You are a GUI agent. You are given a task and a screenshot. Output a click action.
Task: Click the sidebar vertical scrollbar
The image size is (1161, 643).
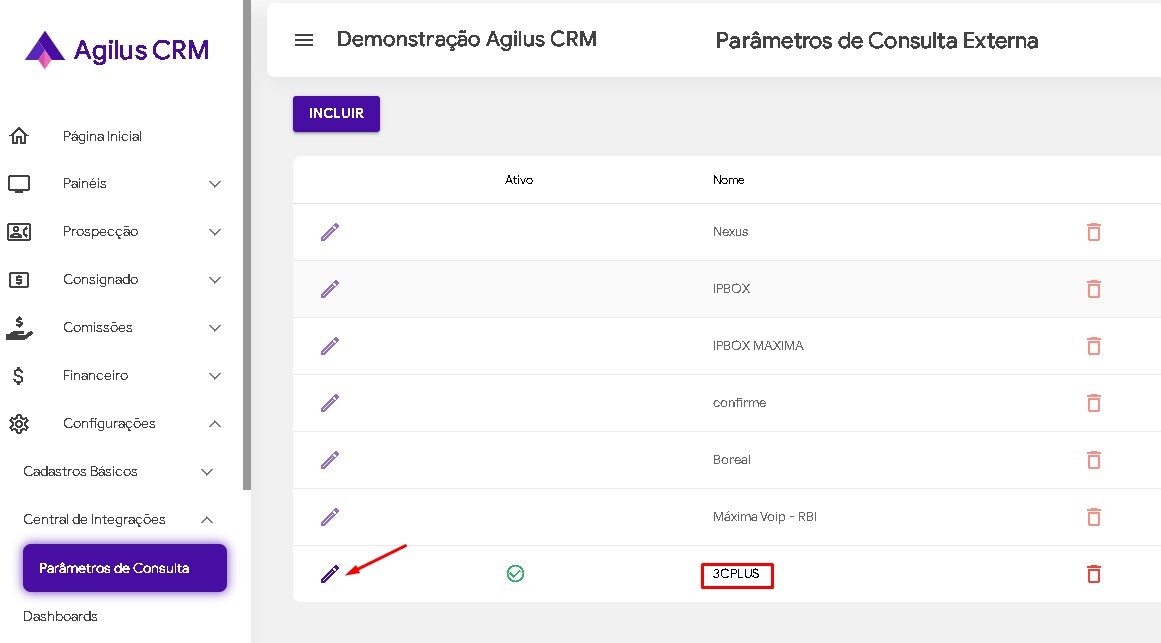point(247,244)
